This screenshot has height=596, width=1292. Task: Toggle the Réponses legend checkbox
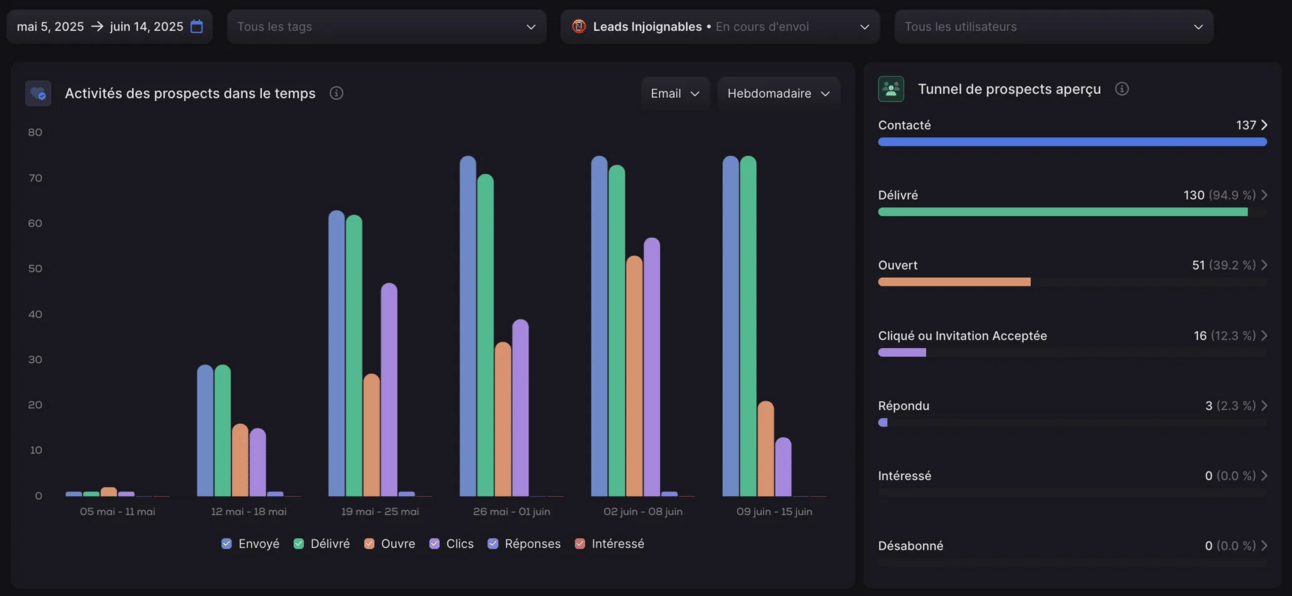click(493, 544)
